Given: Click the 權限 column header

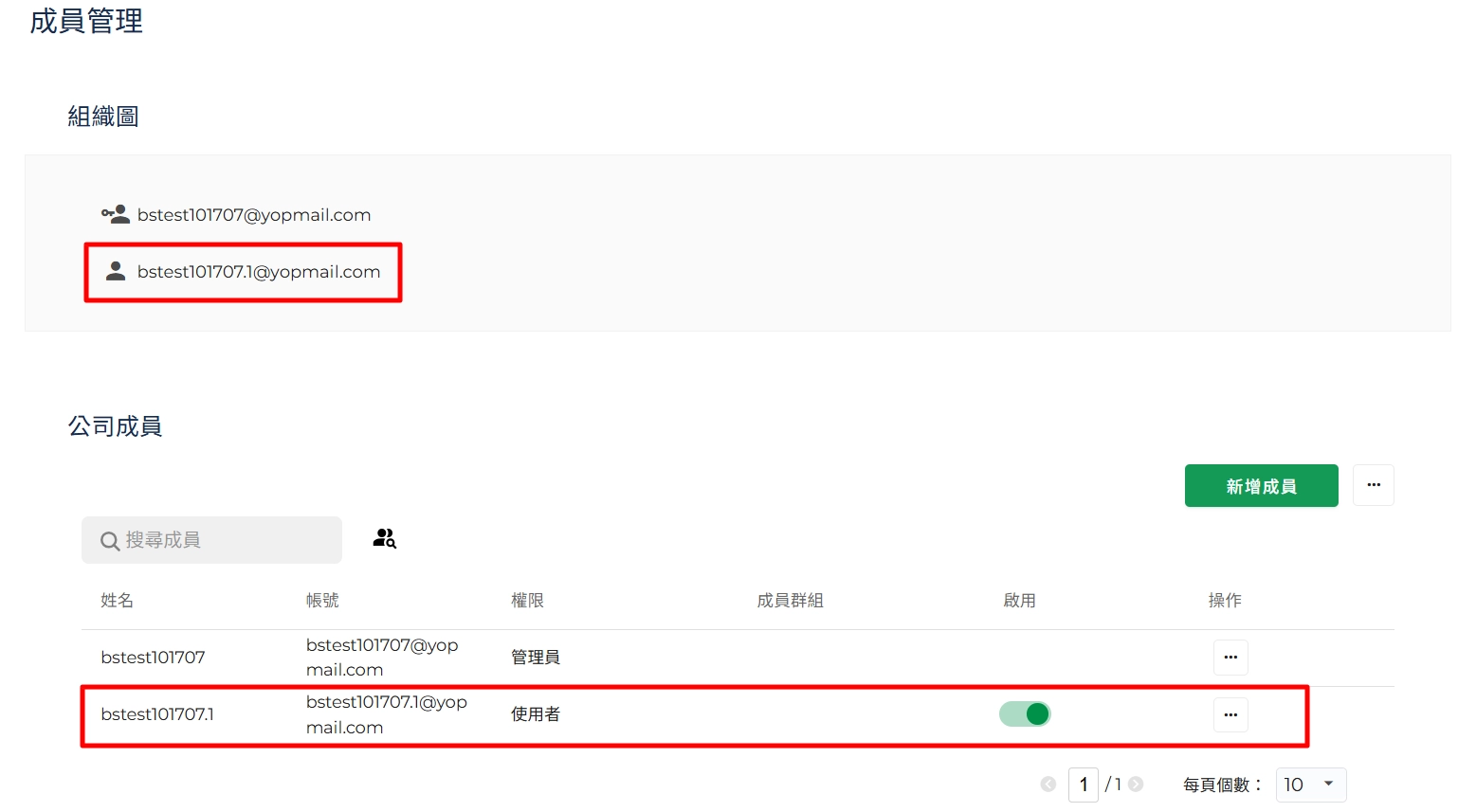Looking at the screenshot, I should point(527,601).
